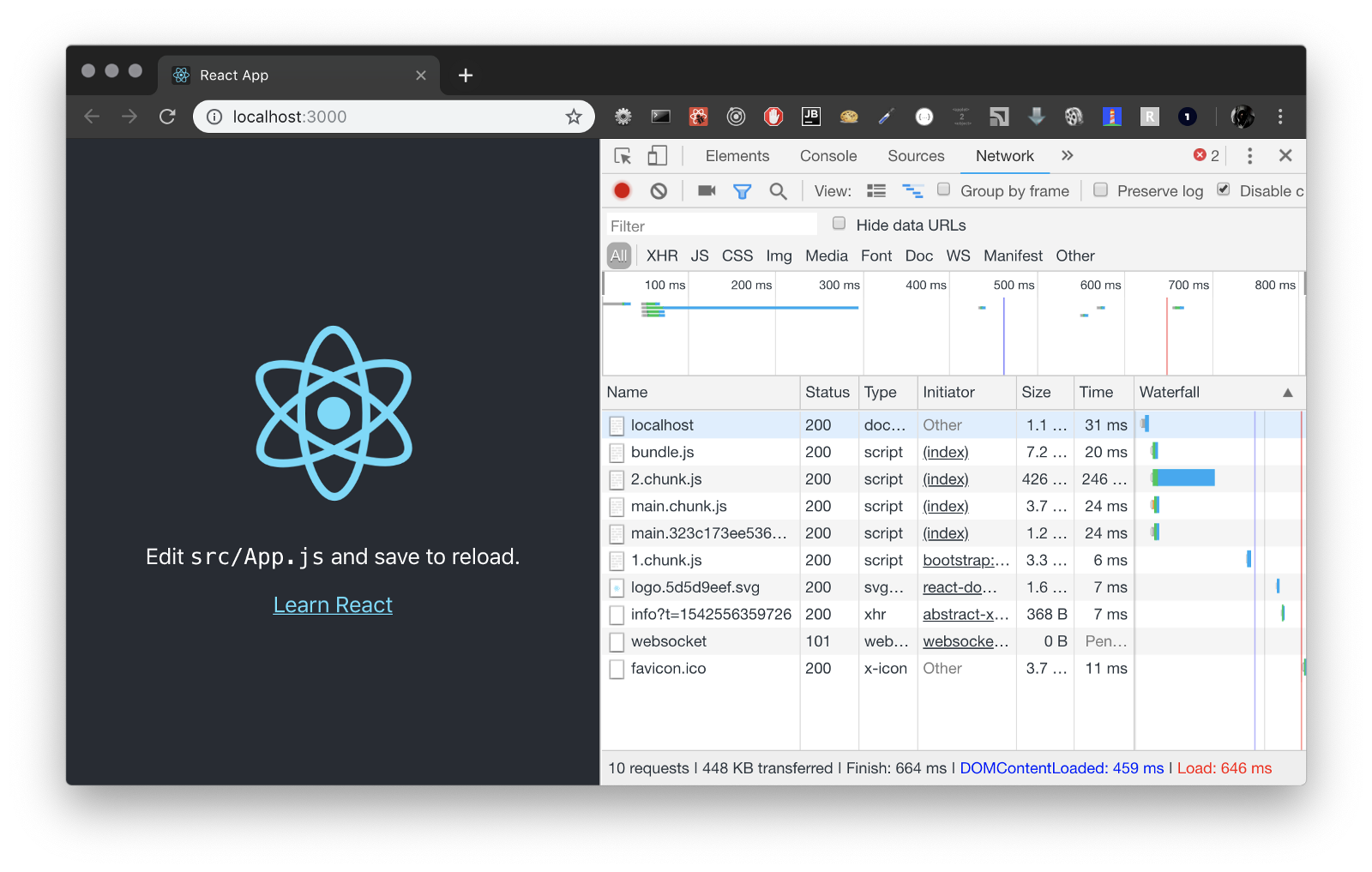
Task: Click the capture screenshots camera icon
Action: coord(707,191)
